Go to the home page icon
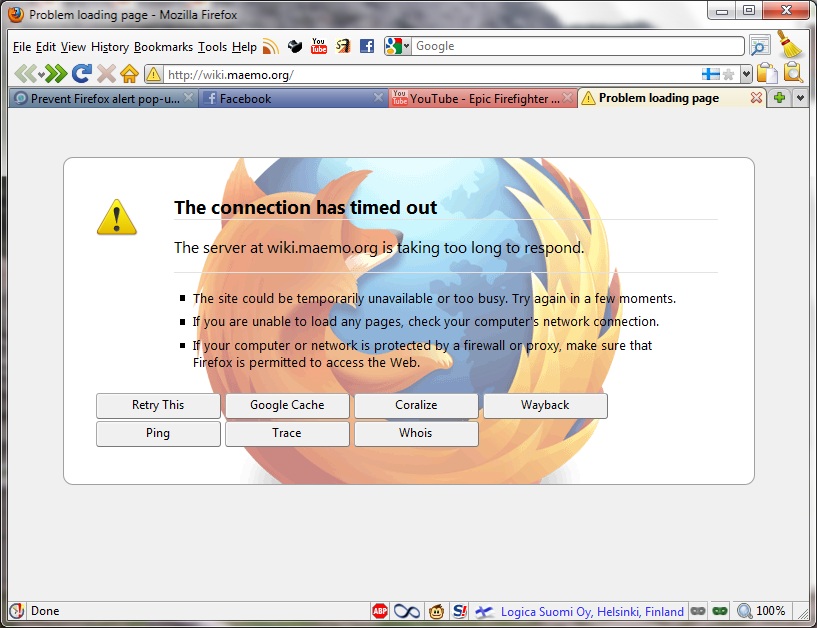The image size is (817, 628). [129, 73]
